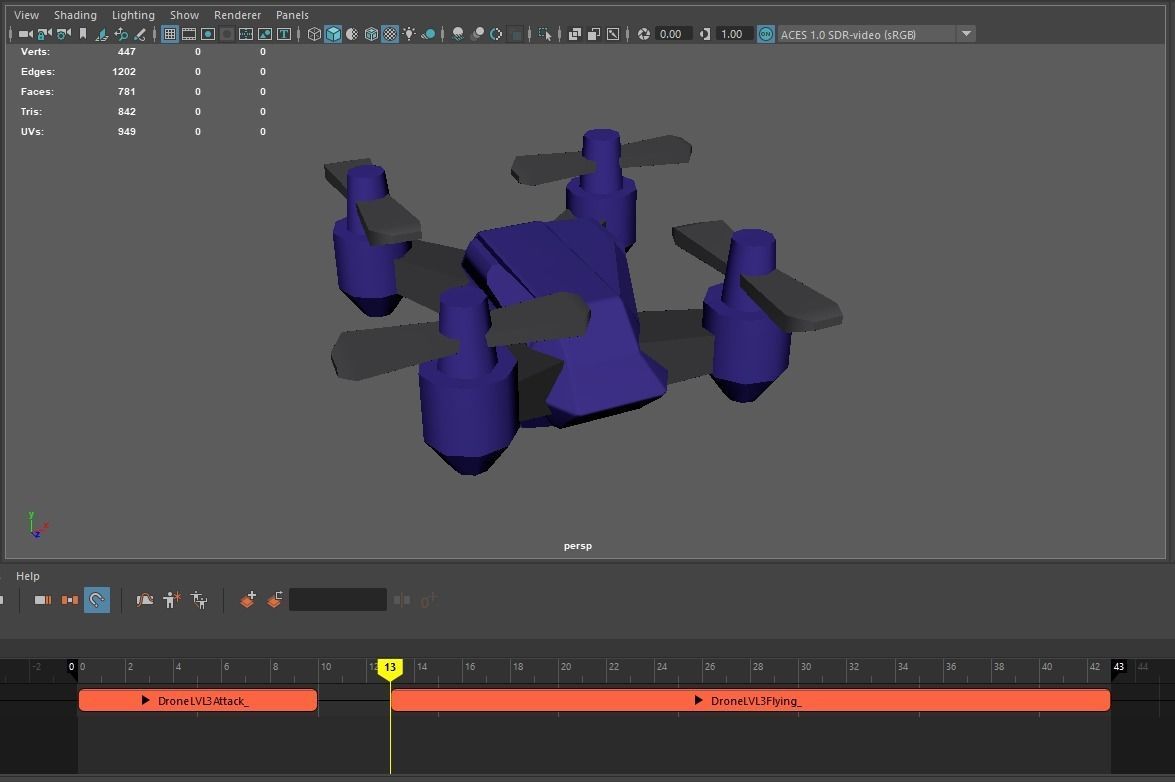
Task: Click the two-figures relocator icon
Action: tap(199, 600)
